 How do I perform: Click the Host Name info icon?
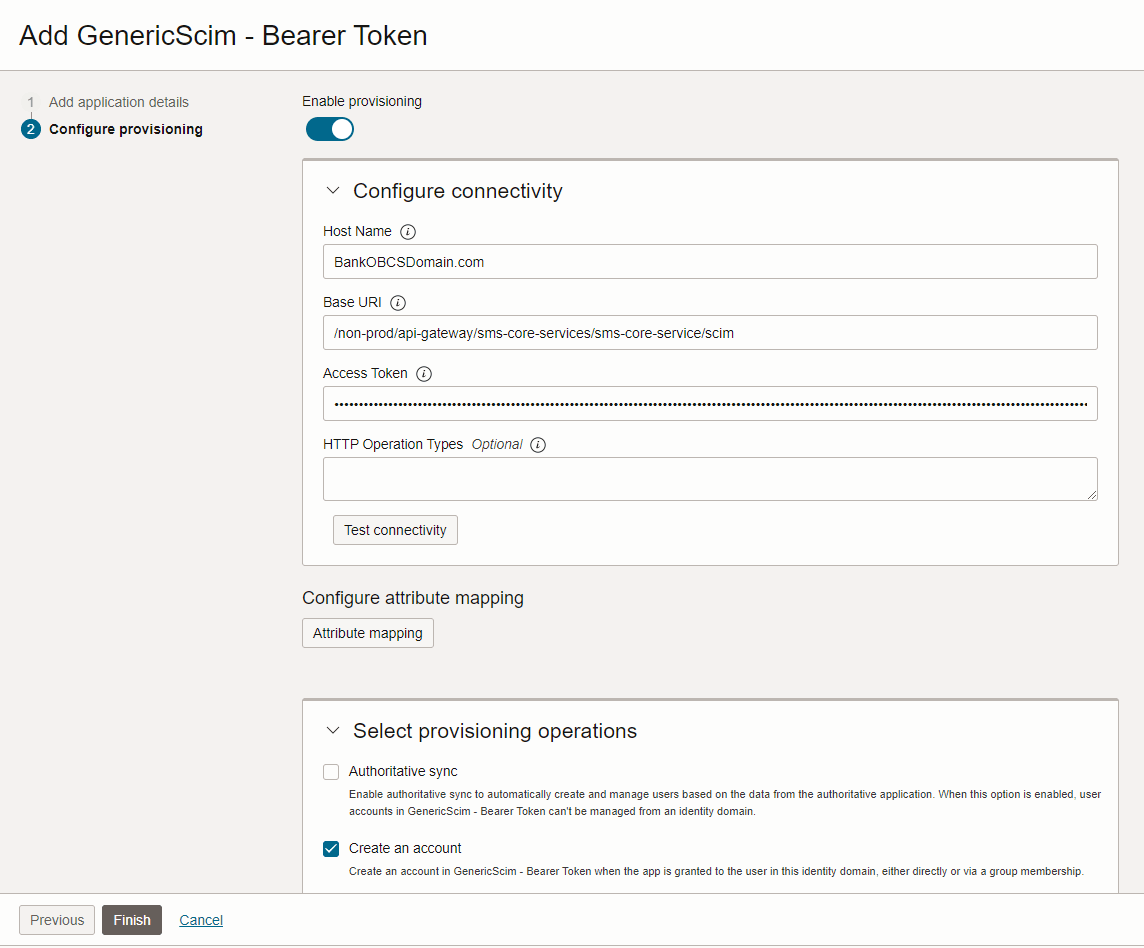point(407,232)
